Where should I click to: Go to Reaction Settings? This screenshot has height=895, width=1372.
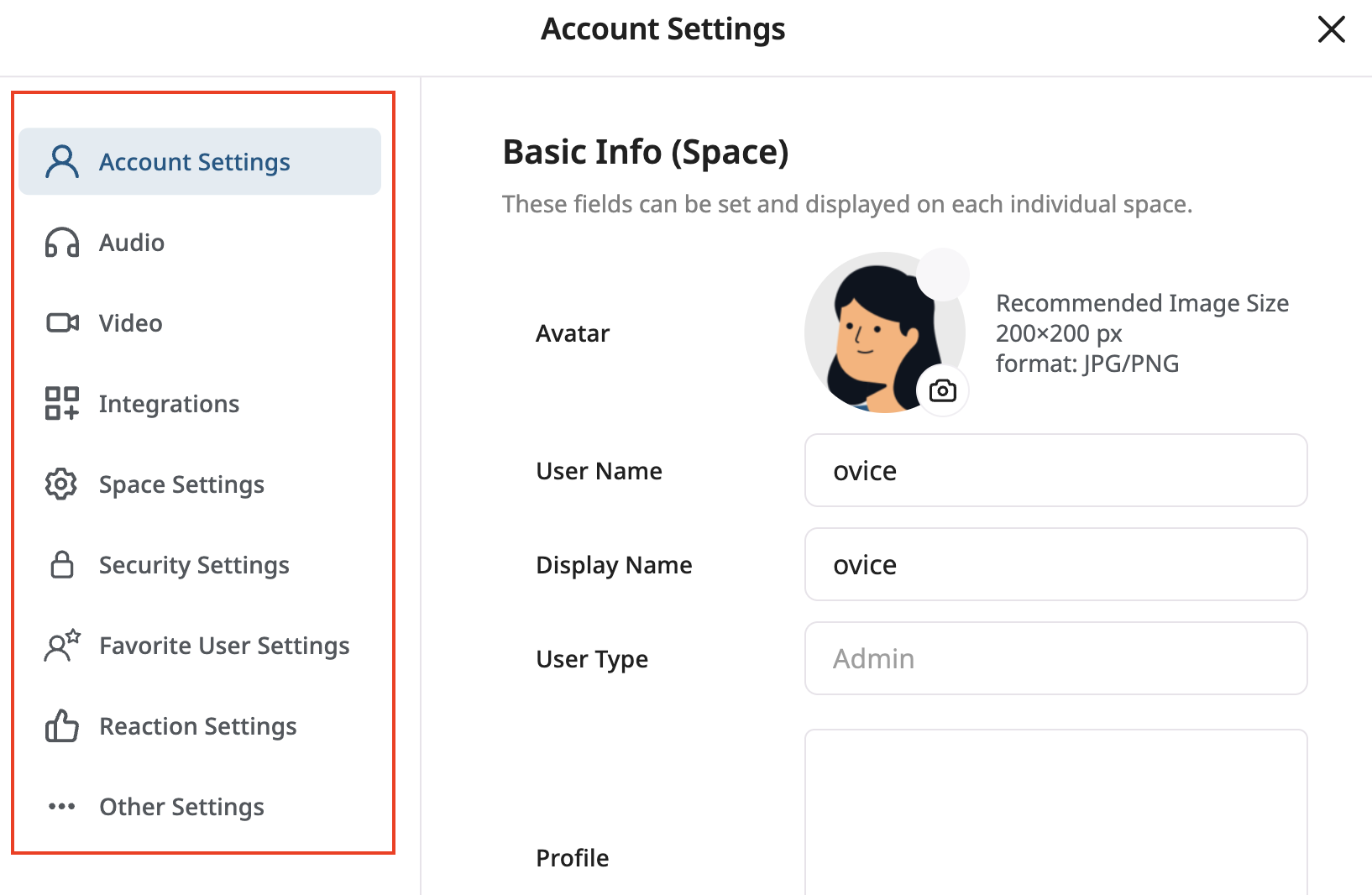tap(198, 725)
